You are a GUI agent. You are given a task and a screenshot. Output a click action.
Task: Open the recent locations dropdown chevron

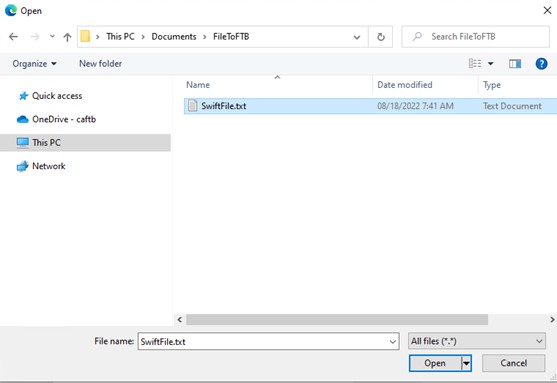pyautogui.click(x=52, y=36)
